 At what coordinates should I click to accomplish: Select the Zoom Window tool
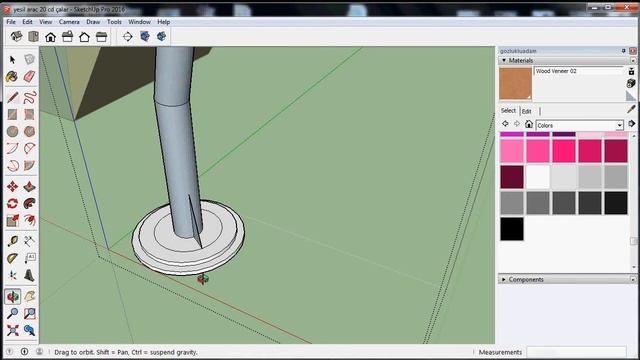[x=29, y=313]
